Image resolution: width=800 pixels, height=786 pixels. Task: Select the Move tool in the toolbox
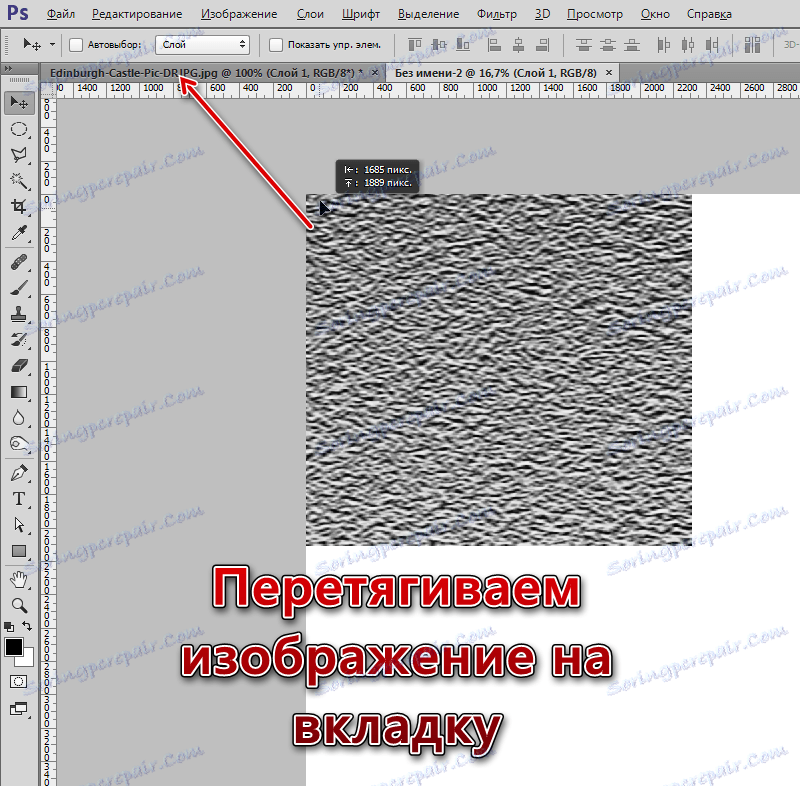click(x=19, y=103)
